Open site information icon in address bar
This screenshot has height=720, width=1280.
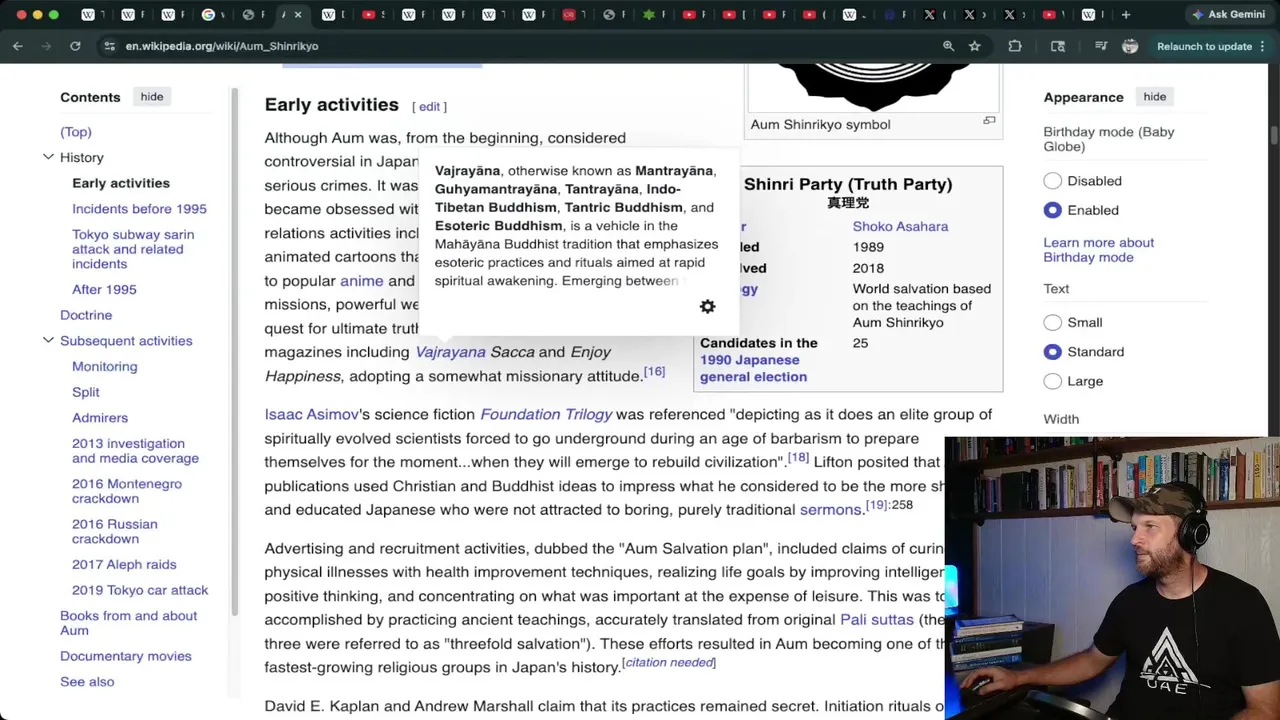coord(109,46)
